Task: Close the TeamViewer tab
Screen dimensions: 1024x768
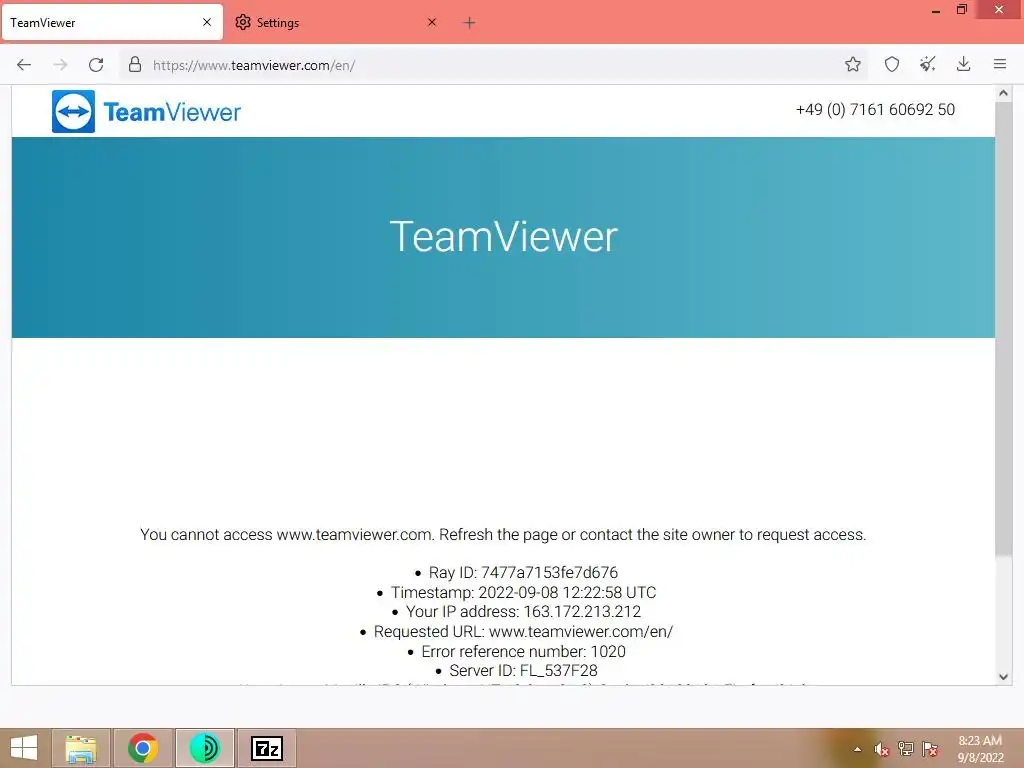Action: pos(207,22)
